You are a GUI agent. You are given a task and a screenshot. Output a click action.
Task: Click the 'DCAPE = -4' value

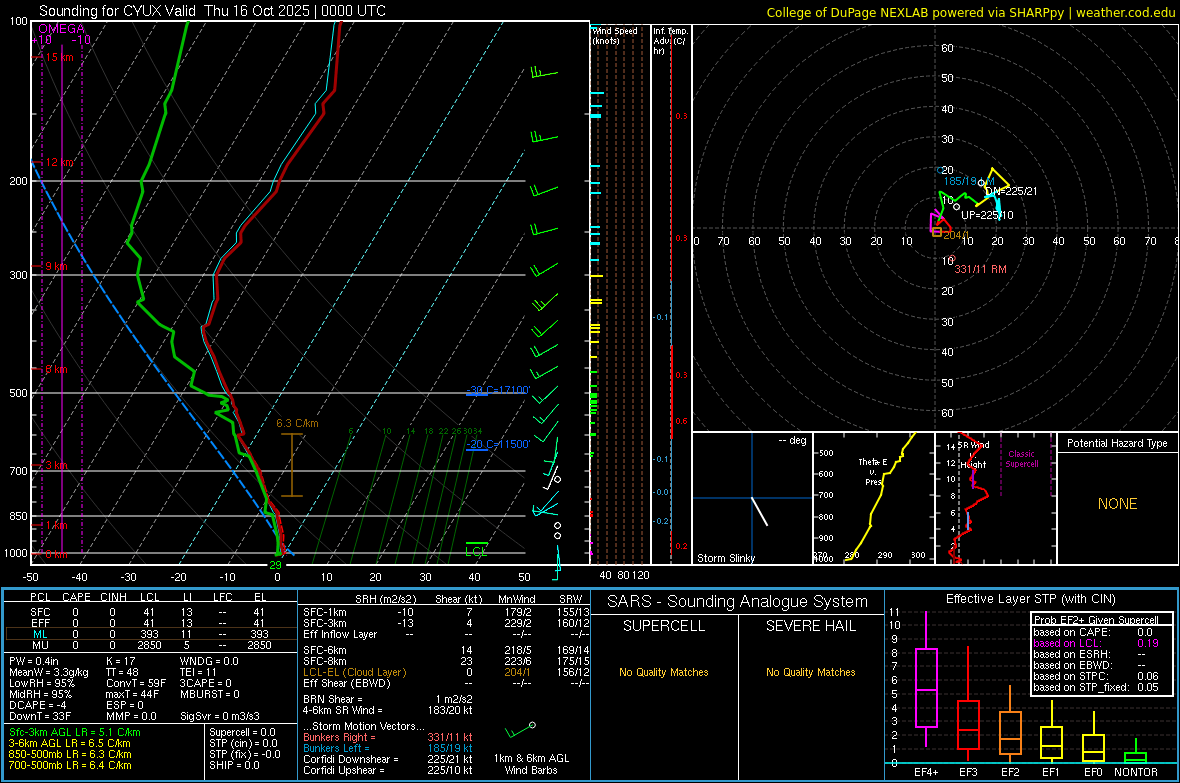pyautogui.click(x=38, y=705)
